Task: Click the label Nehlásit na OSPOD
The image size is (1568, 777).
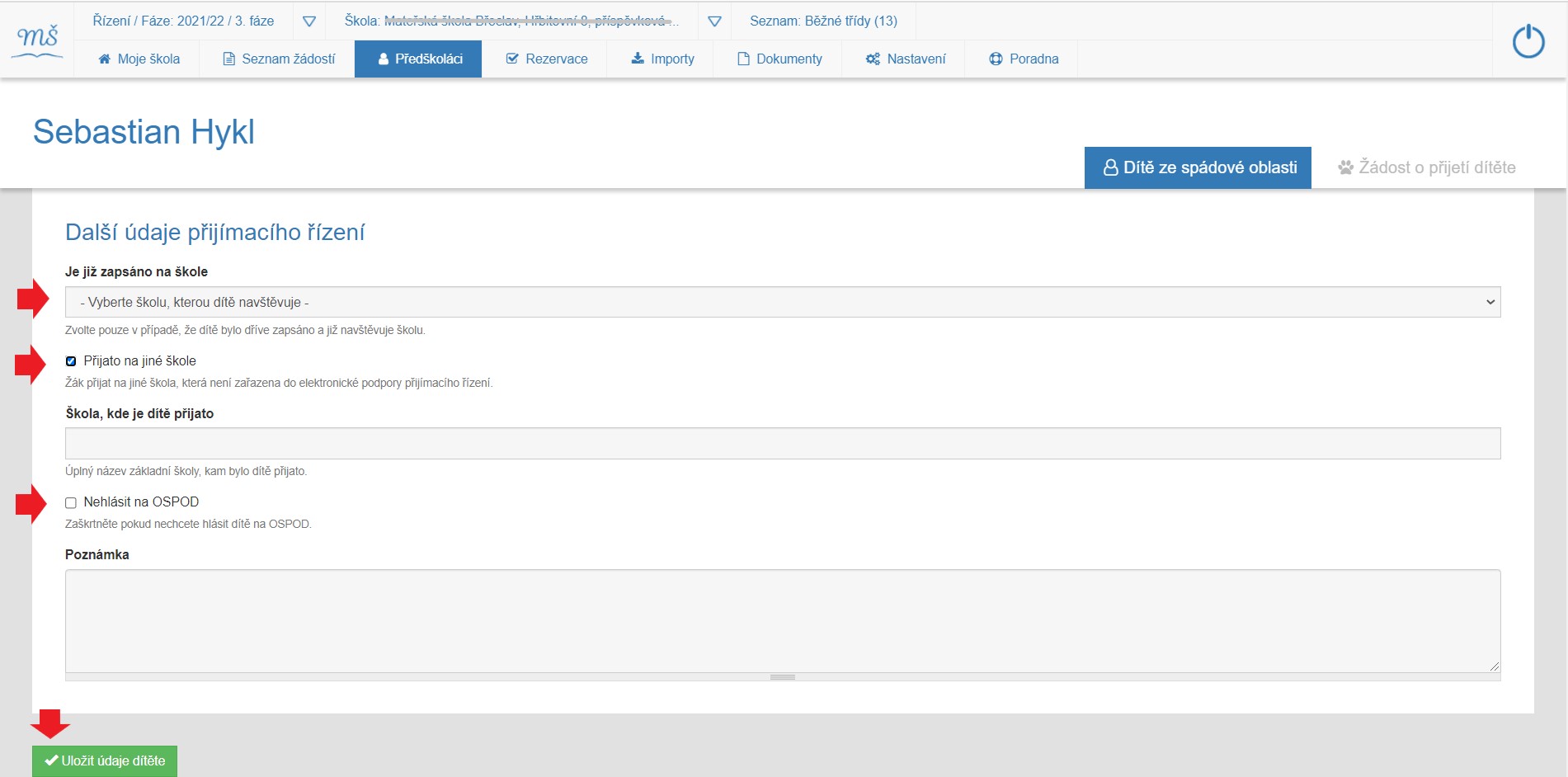Action: [x=141, y=502]
